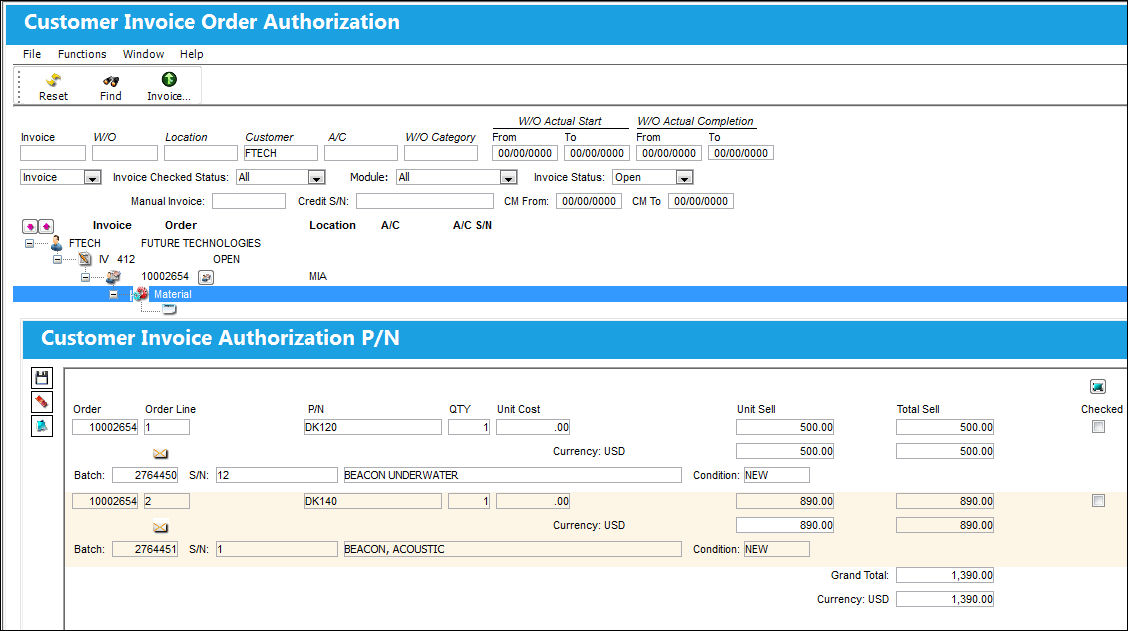1128x631 pixels.
Task: Collapse the FTECH customer tree node
Action: pos(29,244)
